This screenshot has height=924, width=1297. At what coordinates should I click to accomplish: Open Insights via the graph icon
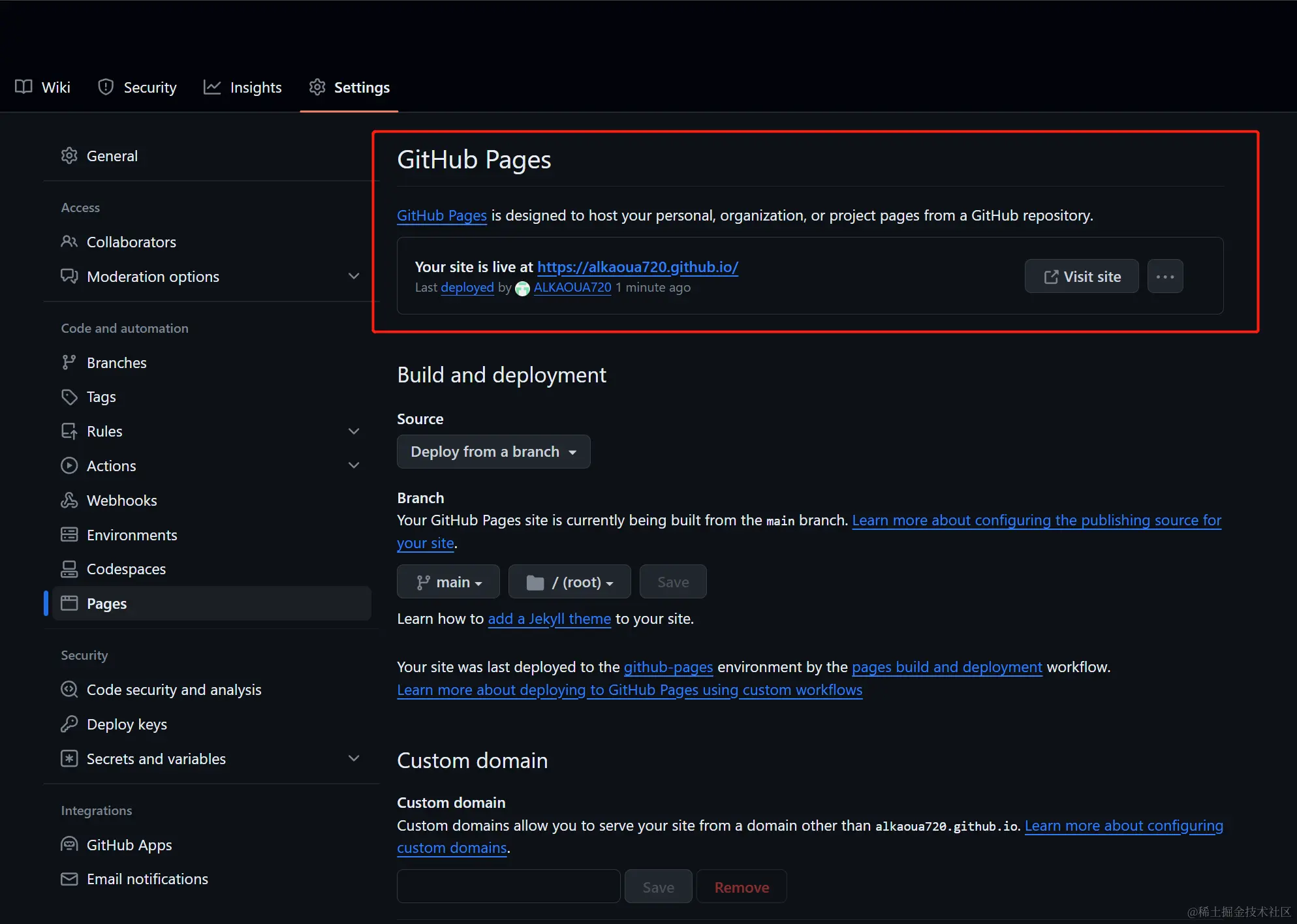pos(212,87)
